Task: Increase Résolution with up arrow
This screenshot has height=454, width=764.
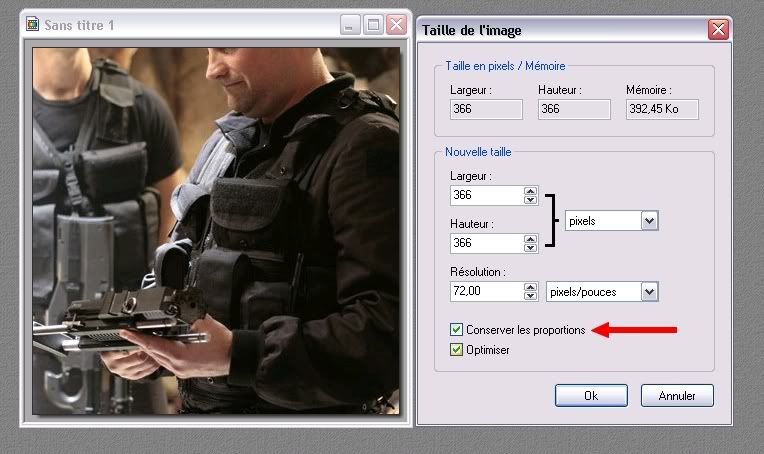Action: pos(531,287)
